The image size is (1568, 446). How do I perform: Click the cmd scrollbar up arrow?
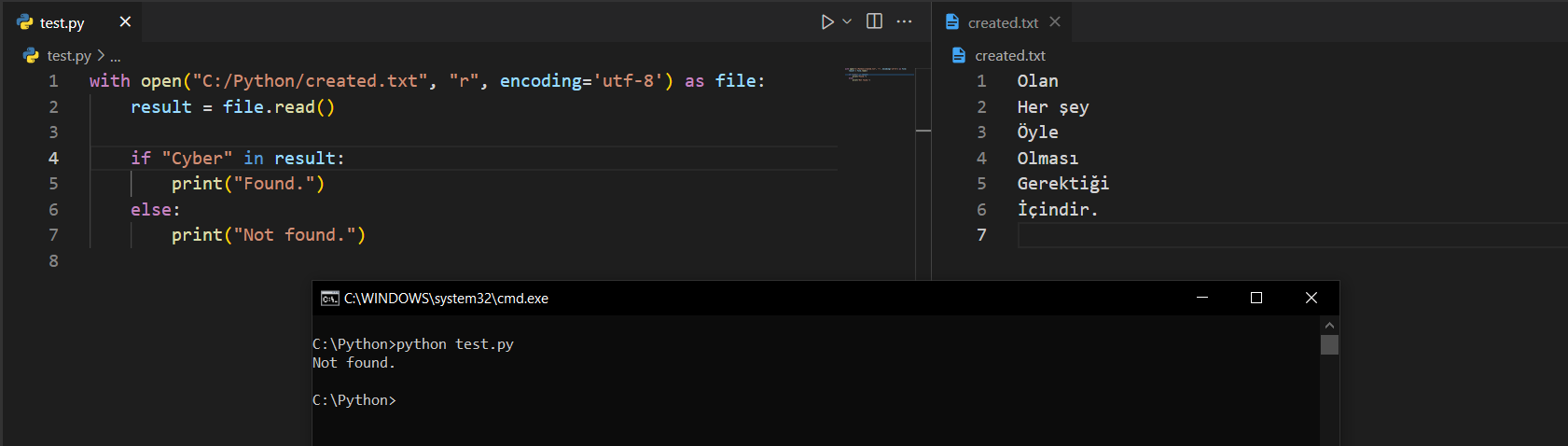[x=1329, y=326]
